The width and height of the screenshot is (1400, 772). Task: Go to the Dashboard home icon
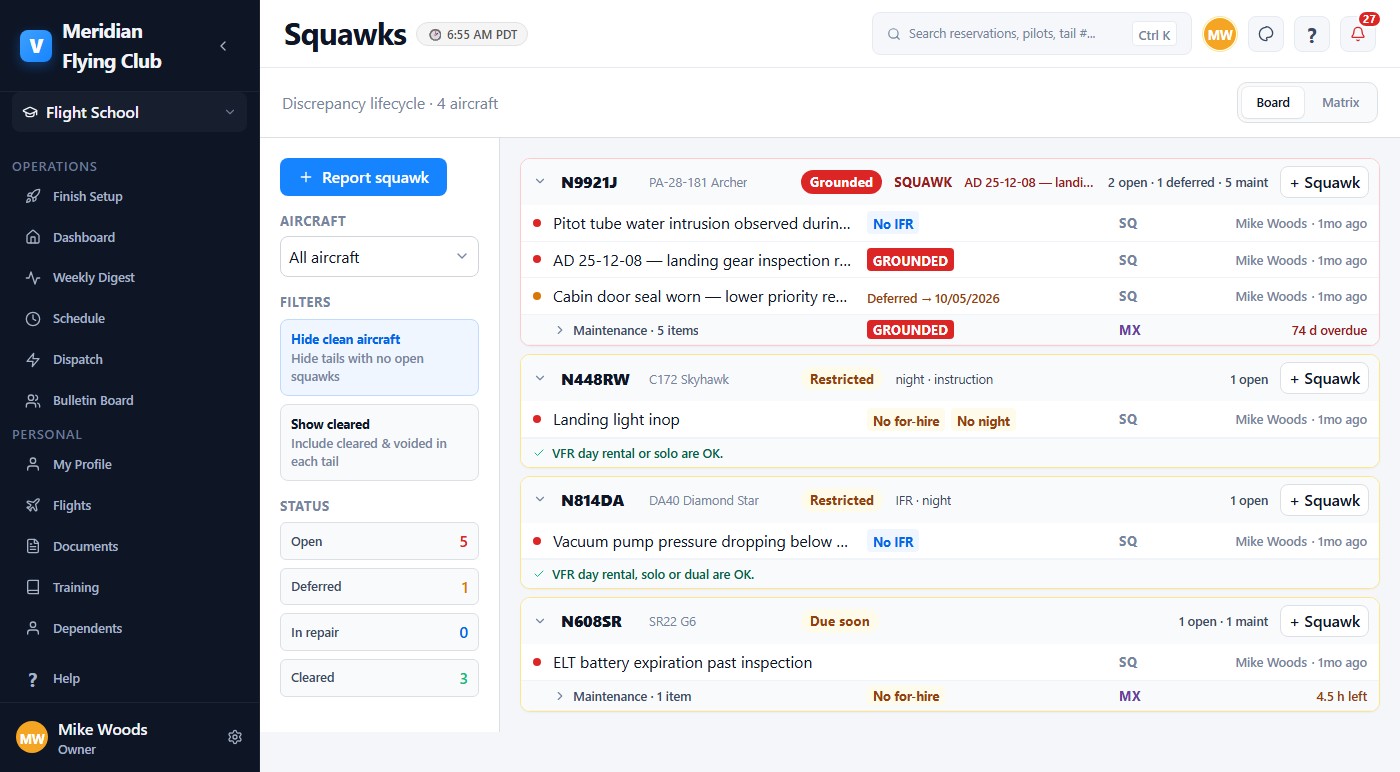(33, 238)
